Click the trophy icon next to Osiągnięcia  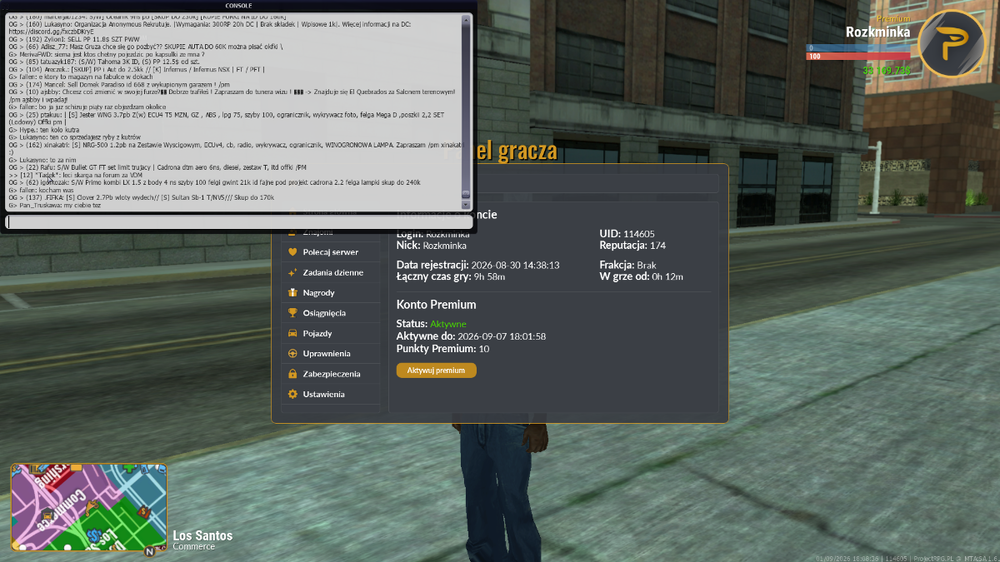[292, 313]
